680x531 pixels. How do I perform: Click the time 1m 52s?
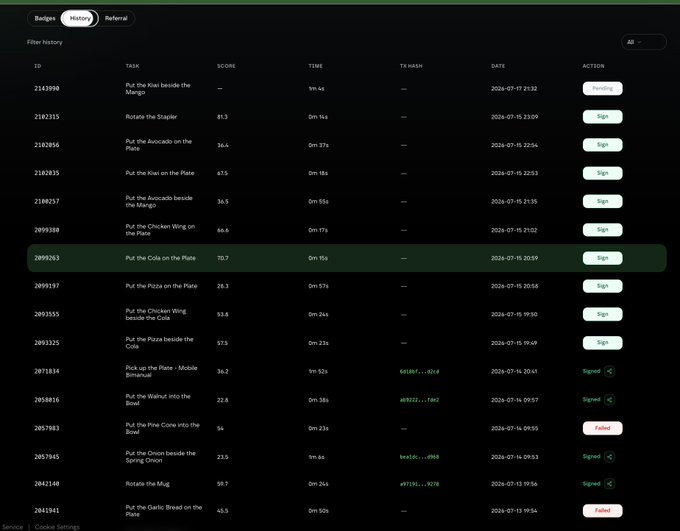pyautogui.click(x=318, y=371)
